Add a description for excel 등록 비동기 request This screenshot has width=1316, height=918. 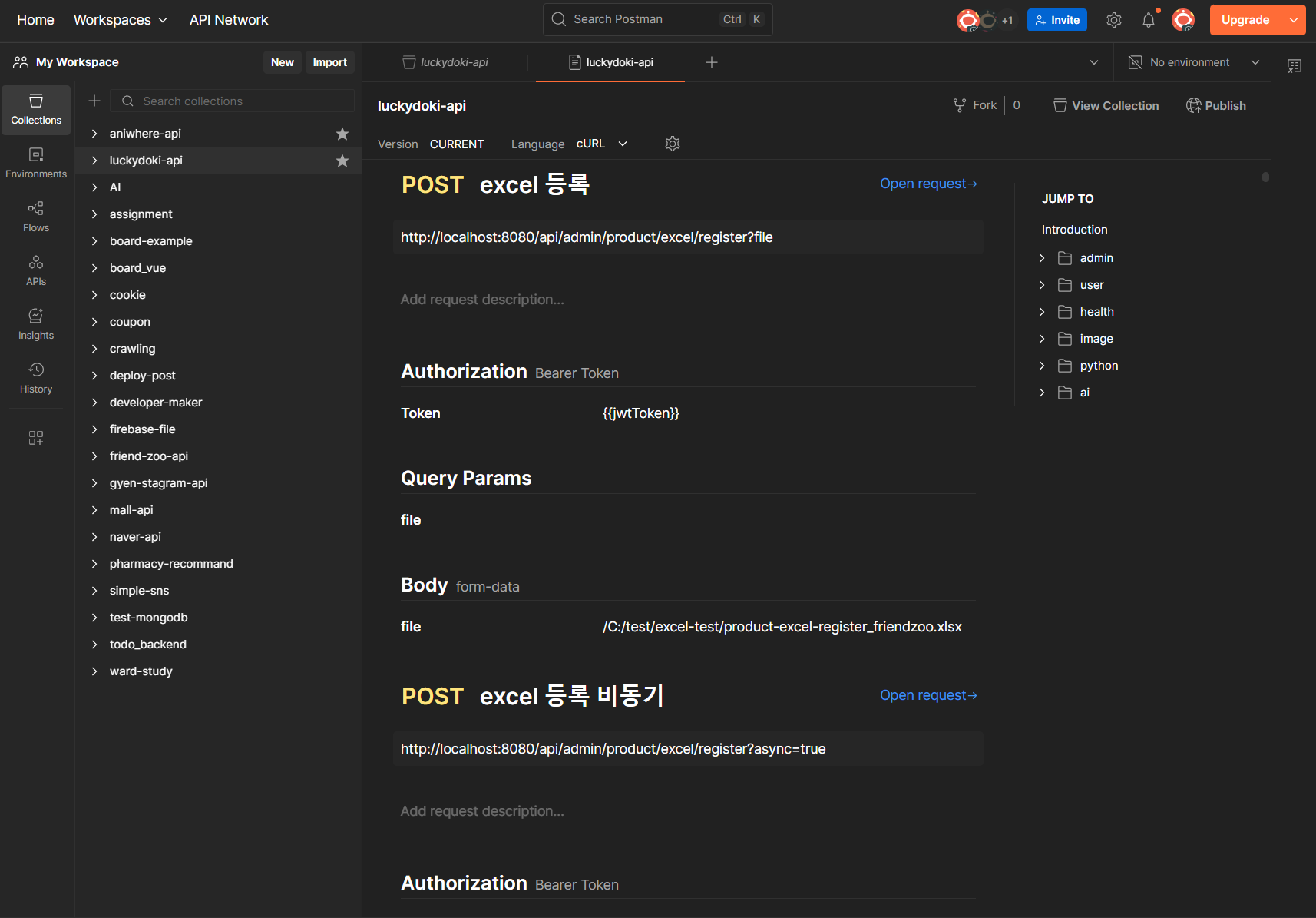click(x=482, y=811)
